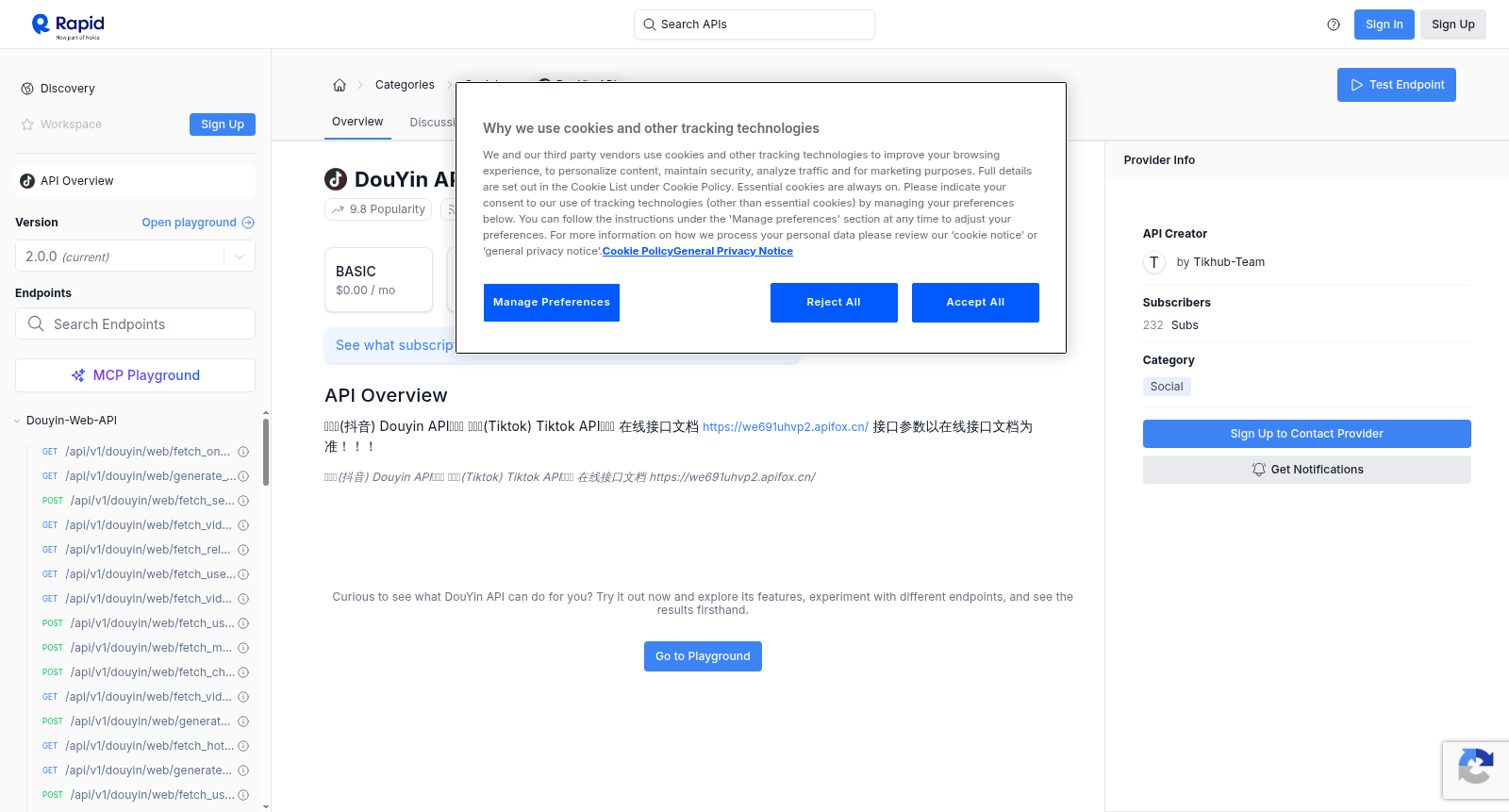Click Accept All cookies

pyautogui.click(x=975, y=303)
